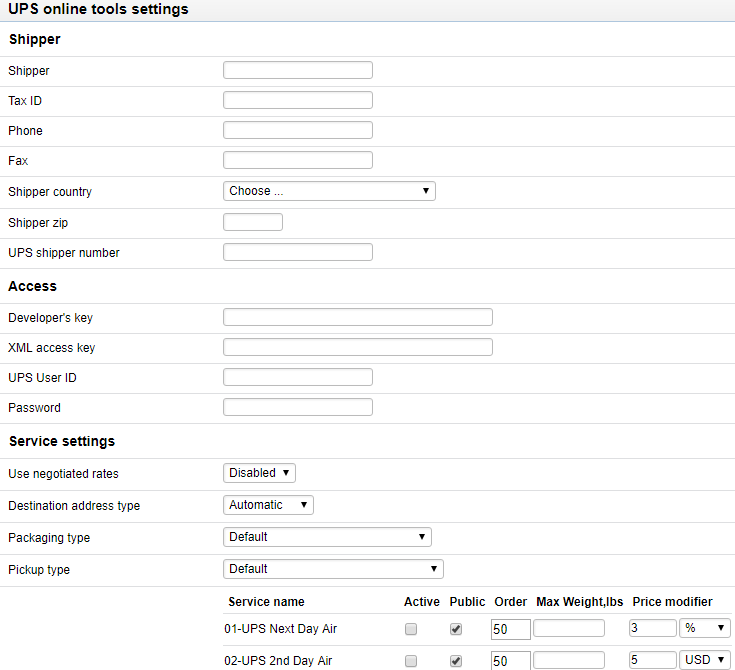Open the Destination address type dropdown
The height and width of the screenshot is (670, 735).
tap(268, 505)
